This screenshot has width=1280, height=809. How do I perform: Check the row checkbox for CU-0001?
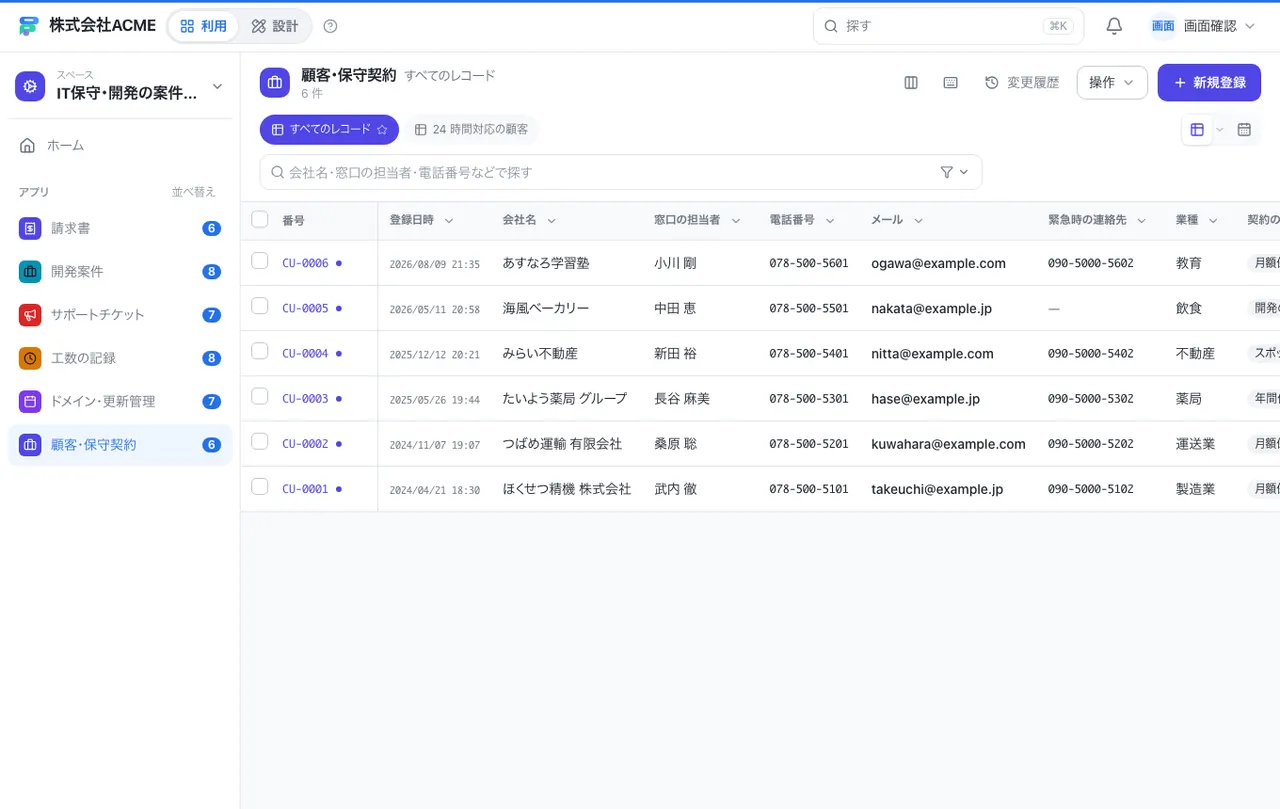(260, 486)
